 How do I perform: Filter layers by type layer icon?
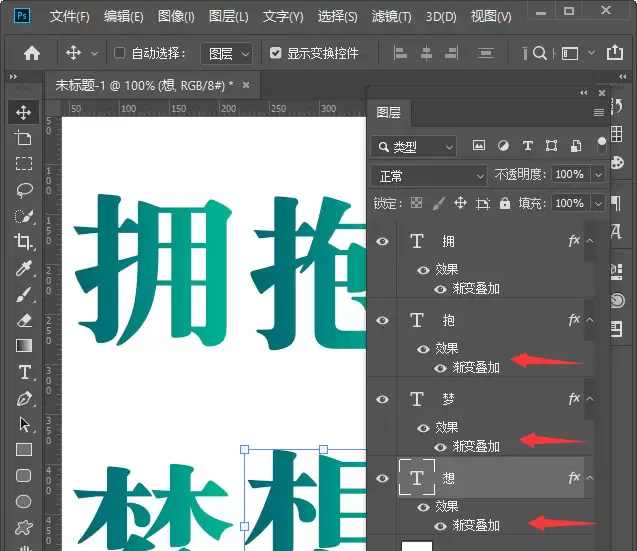[527, 146]
